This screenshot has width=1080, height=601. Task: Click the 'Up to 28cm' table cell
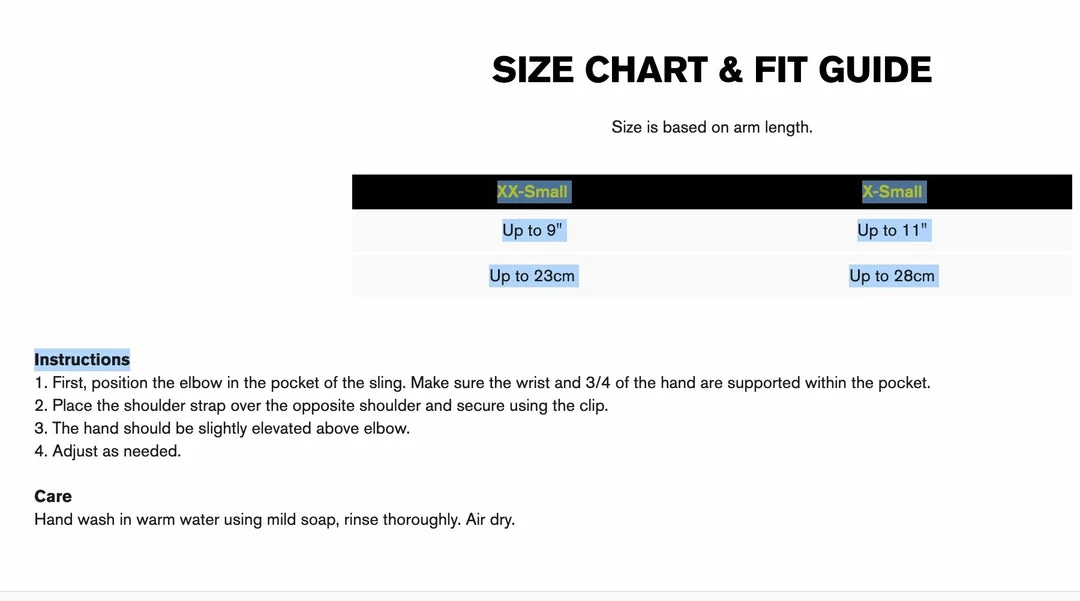[892, 276]
